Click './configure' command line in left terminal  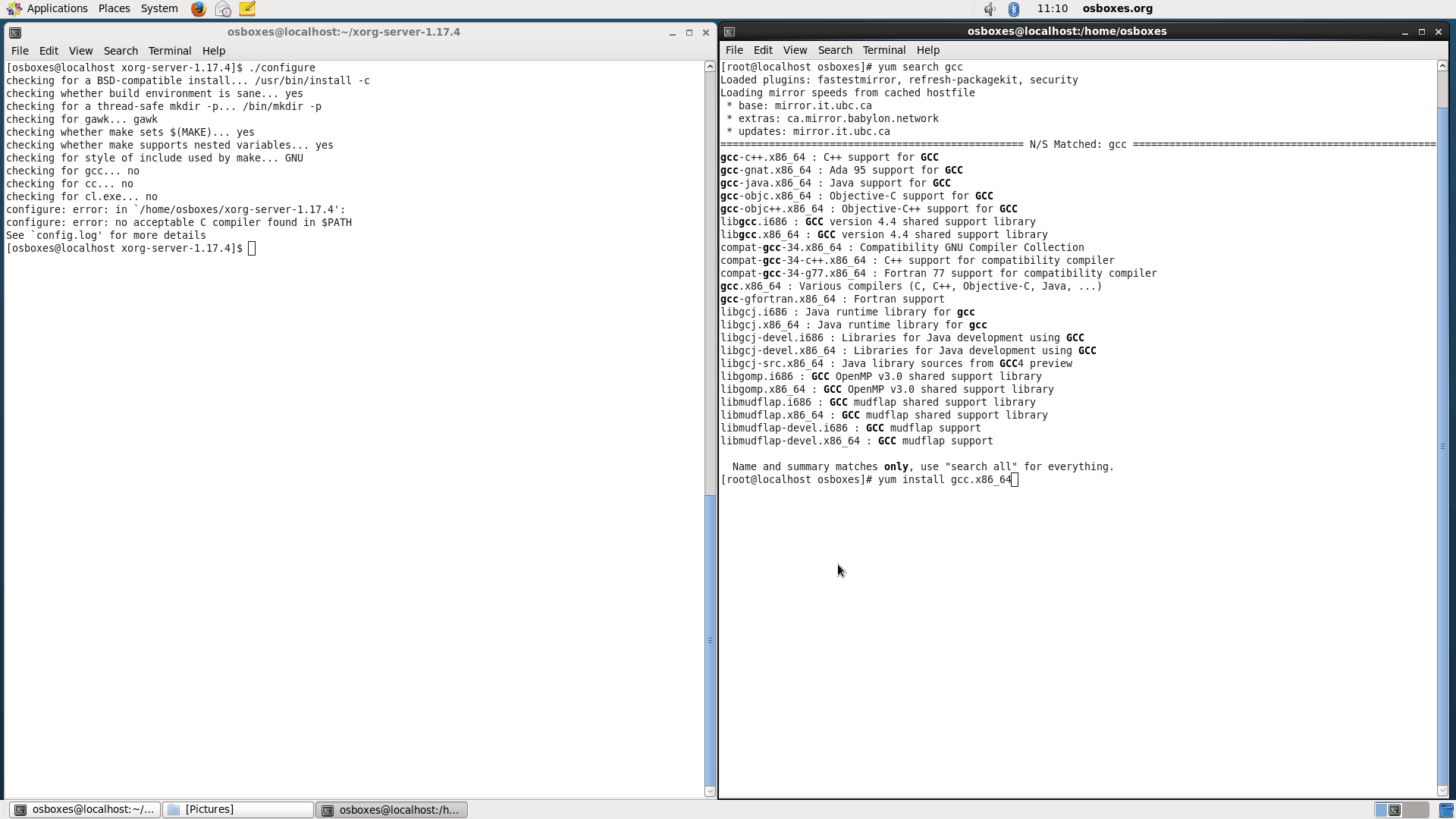pos(161,68)
